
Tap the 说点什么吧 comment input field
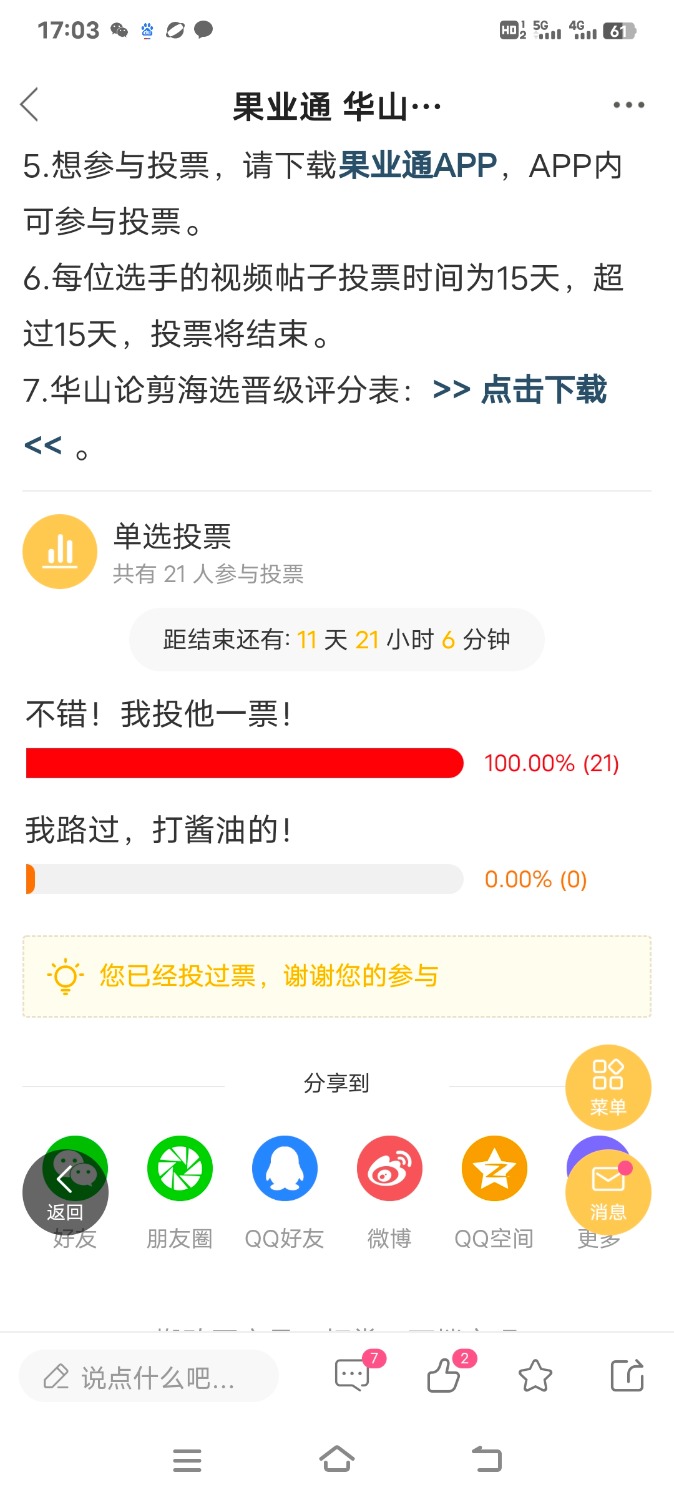[149, 1377]
